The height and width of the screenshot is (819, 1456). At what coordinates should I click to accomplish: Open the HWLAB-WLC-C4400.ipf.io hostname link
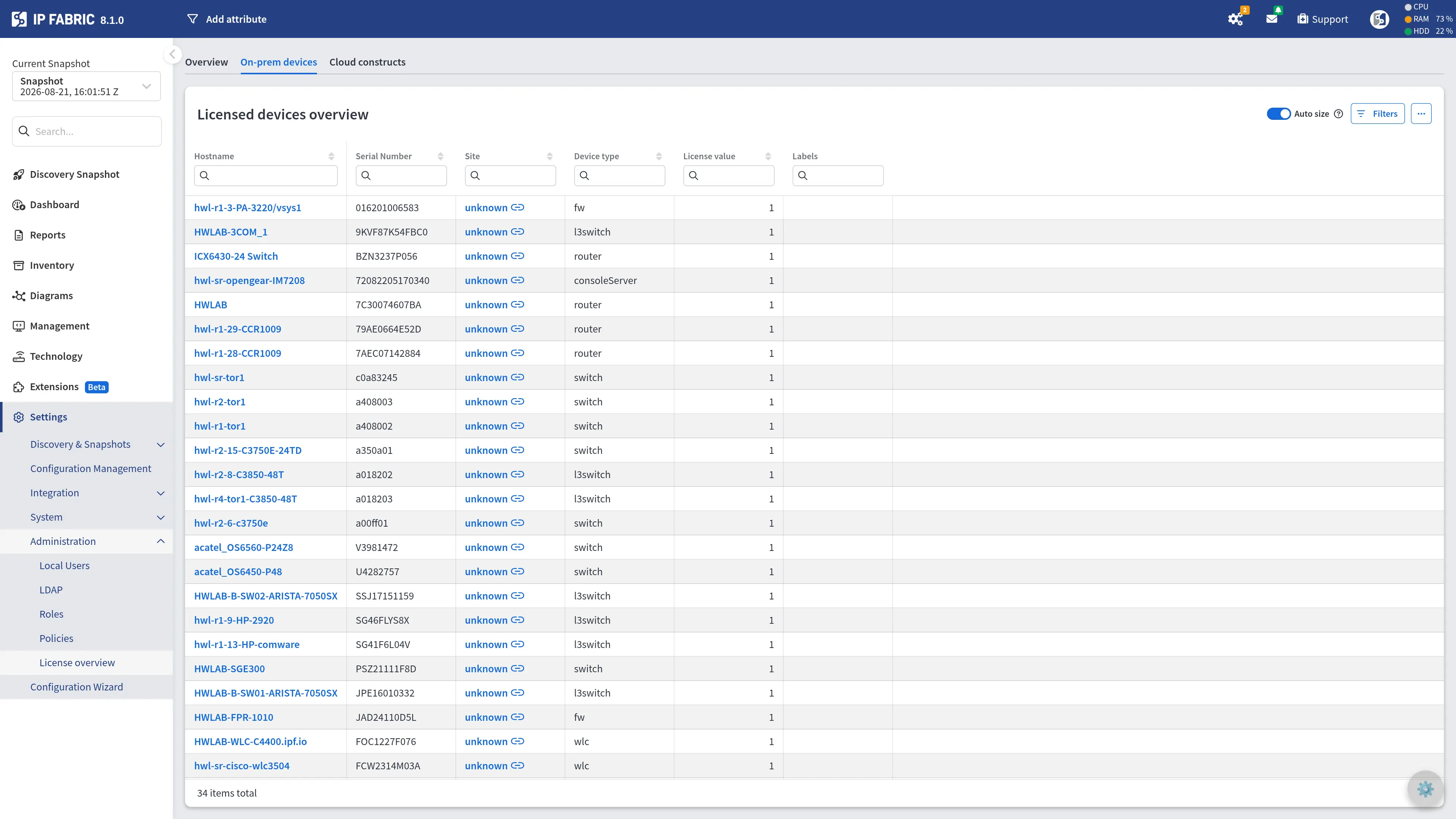250,742
